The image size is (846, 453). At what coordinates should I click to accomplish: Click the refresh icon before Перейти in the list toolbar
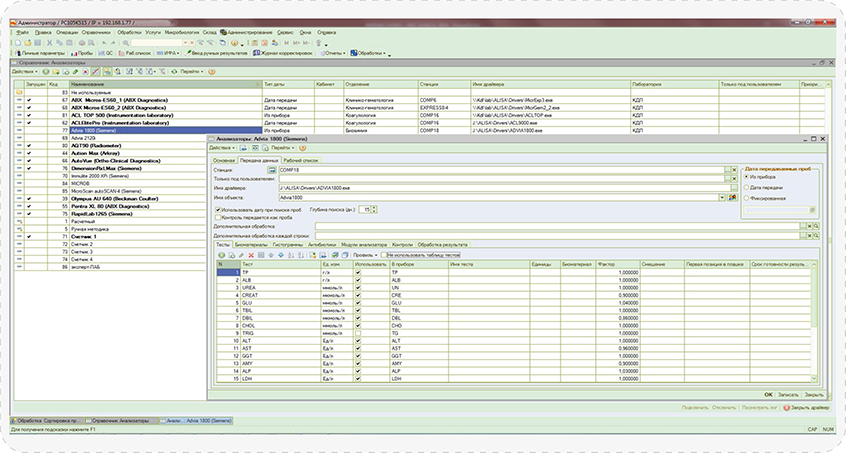tap(174, 72)
